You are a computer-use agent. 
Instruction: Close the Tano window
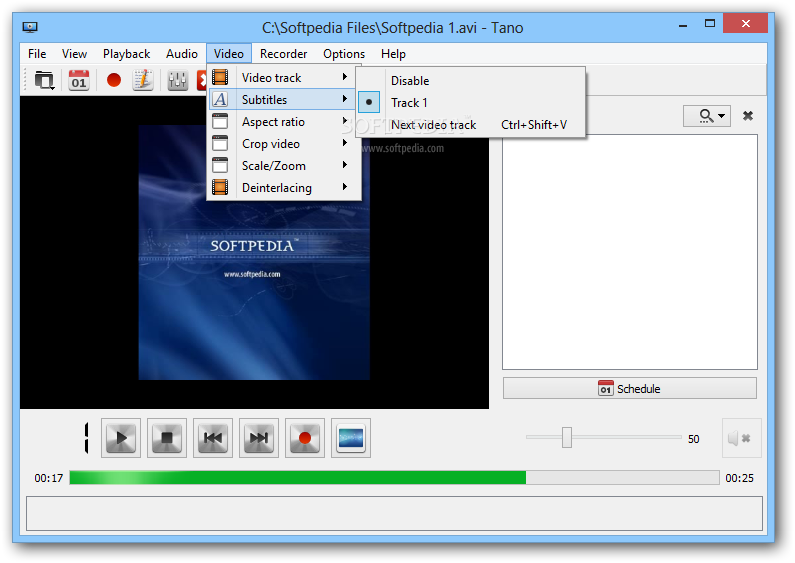[x=745, y=23]
